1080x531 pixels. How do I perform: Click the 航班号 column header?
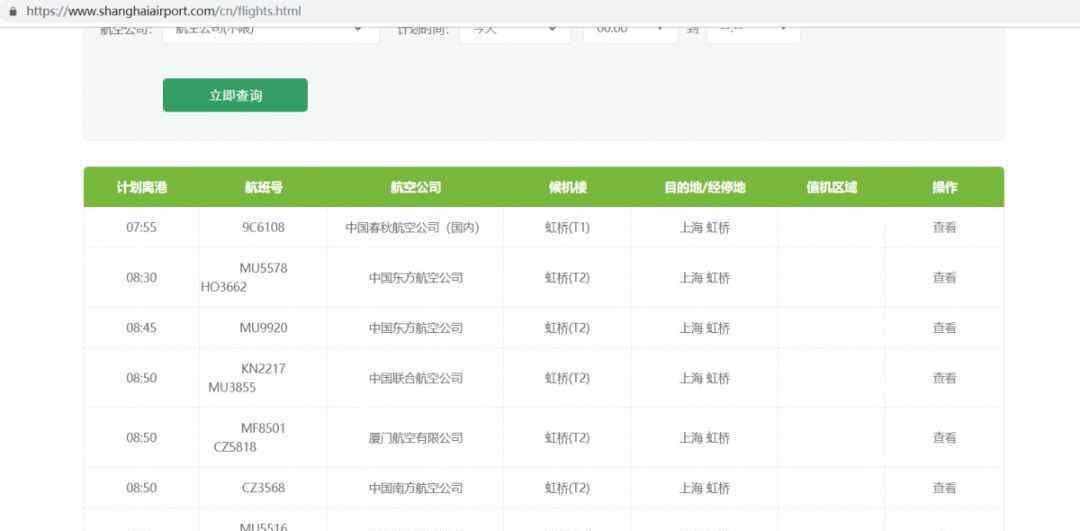coord(263,187)
